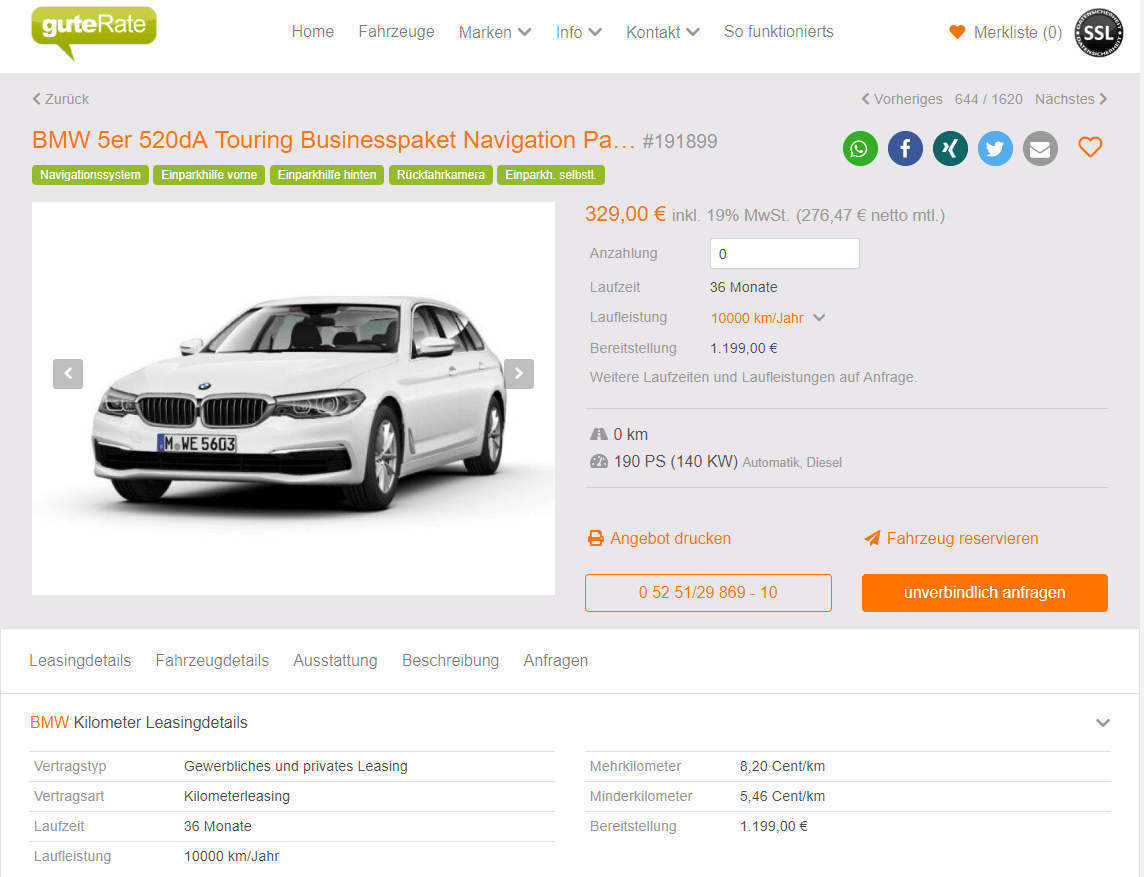This screenshot has width=1144, height=877.
Task: Open the Kontakt dropdown menu
Action: (x=662, y=32)
